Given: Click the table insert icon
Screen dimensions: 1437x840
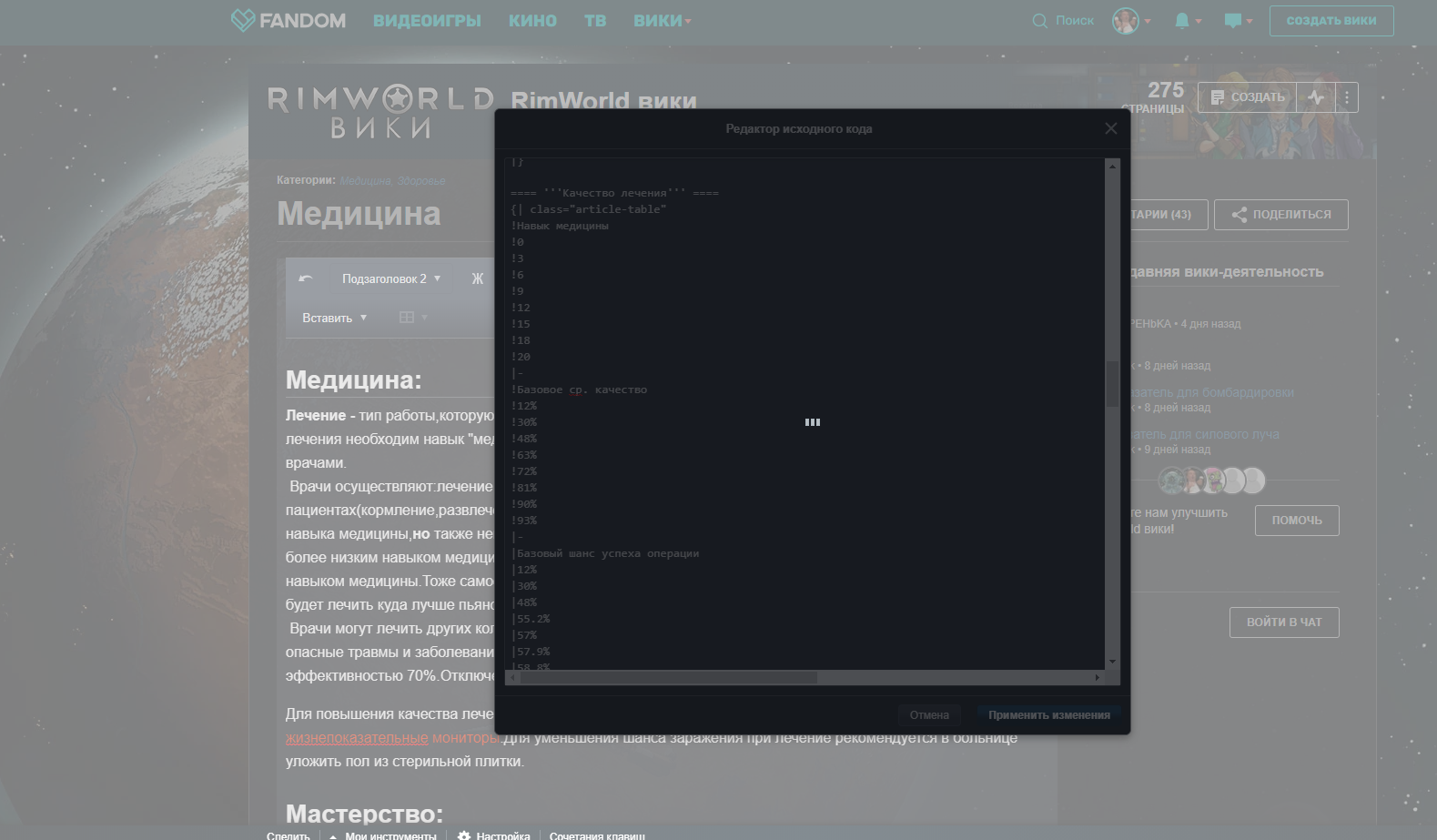Looking at the screenshot, I should [x=406, y=317].
